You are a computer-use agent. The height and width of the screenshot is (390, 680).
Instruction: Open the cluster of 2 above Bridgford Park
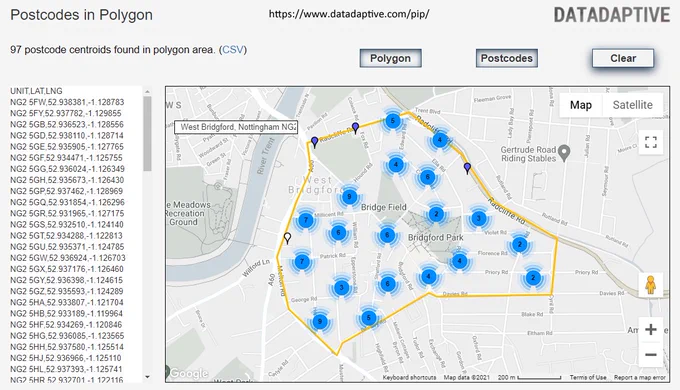pos(436,214)
